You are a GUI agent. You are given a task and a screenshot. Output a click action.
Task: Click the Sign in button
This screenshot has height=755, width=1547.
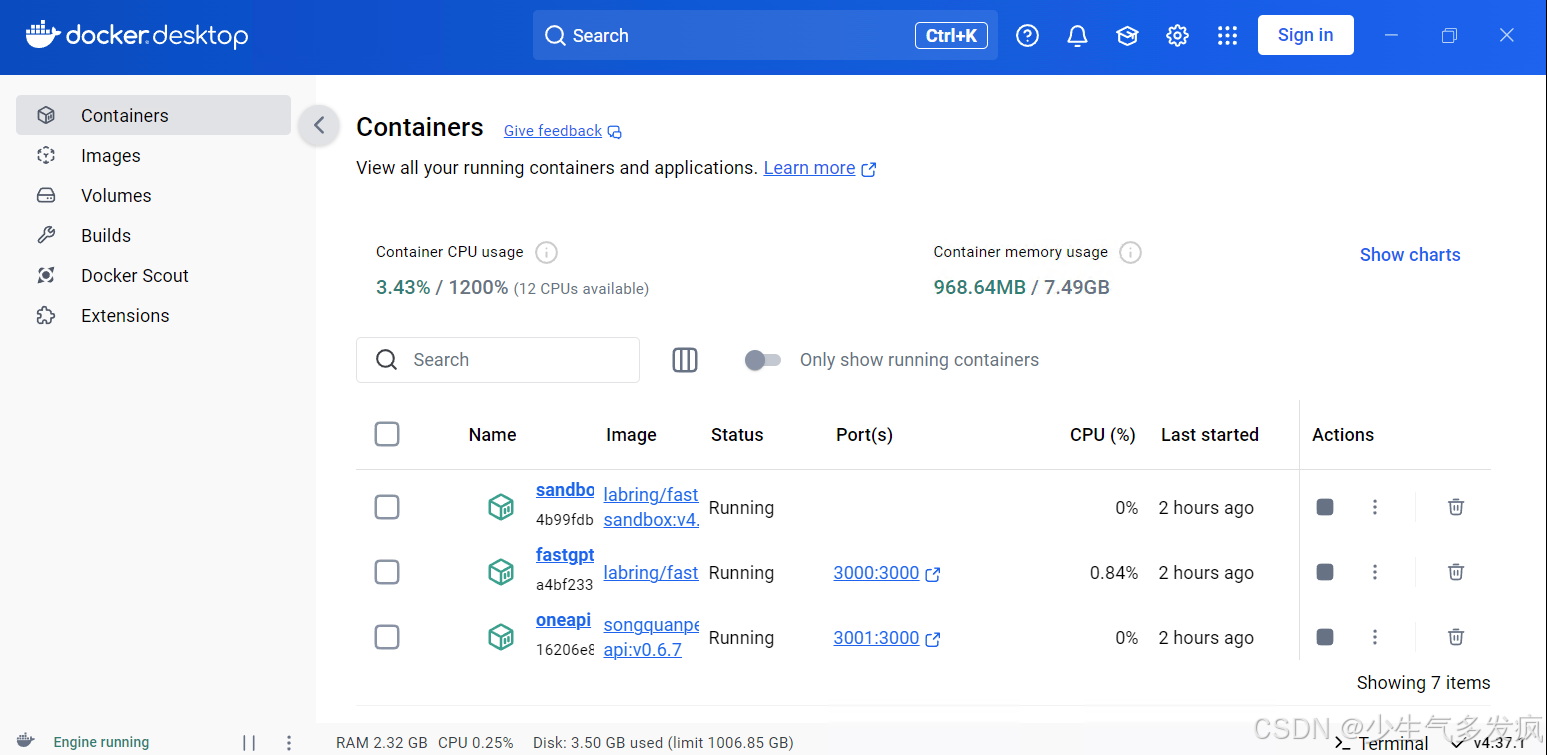pos(1305,35)
